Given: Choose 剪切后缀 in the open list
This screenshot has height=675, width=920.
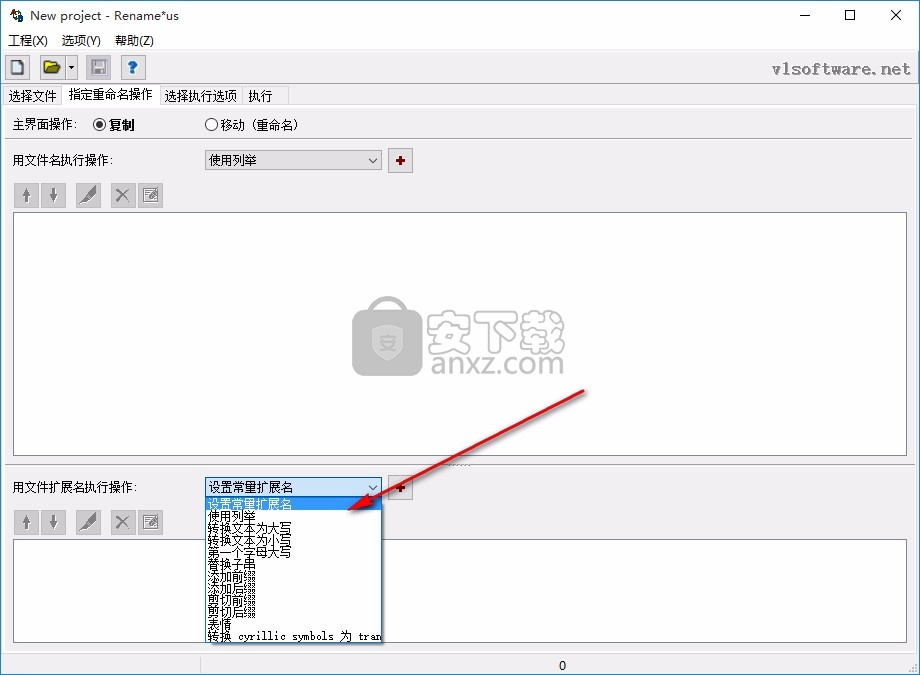Looking at the screenshot, I should pos(293,612).
